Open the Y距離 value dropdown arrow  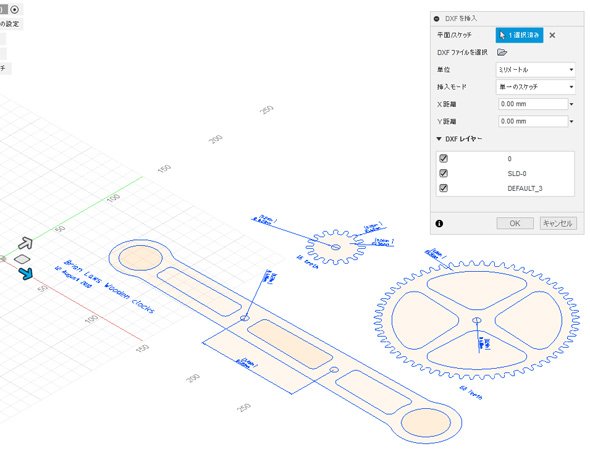pyautogui.click(x=572, y=122)
